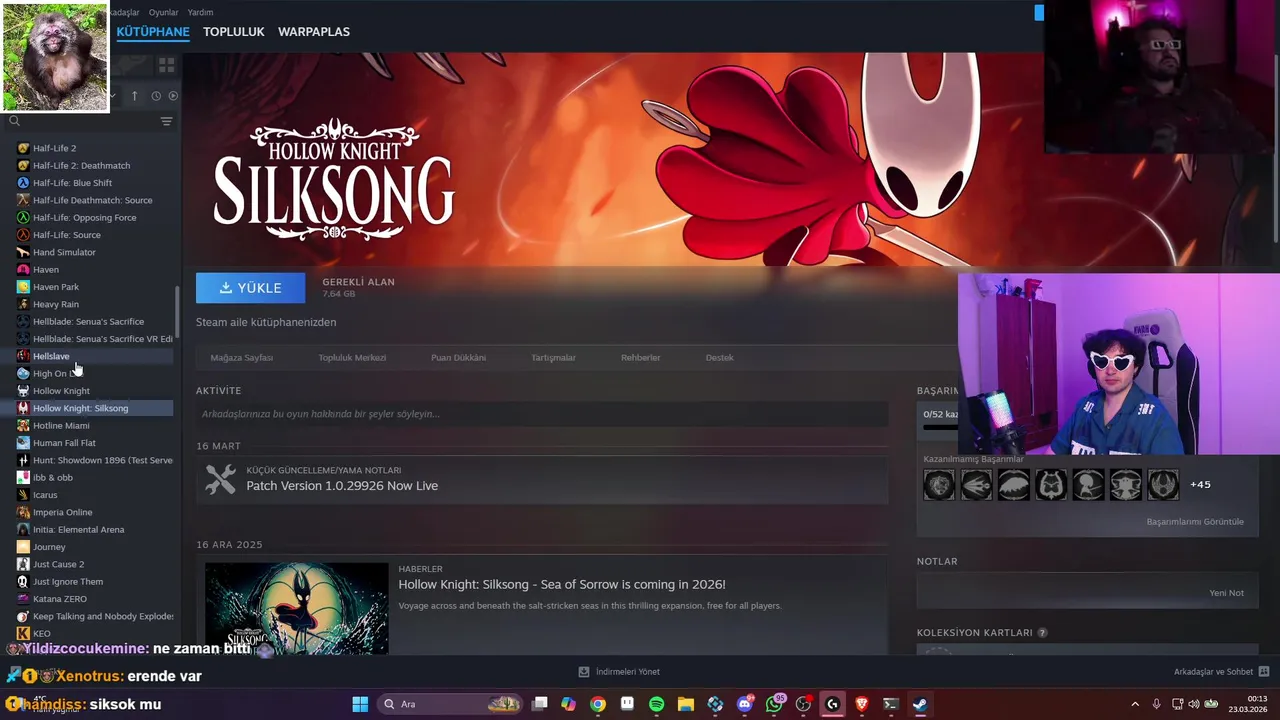Open the Puan Dükkânı tab

tap(458, 357)
